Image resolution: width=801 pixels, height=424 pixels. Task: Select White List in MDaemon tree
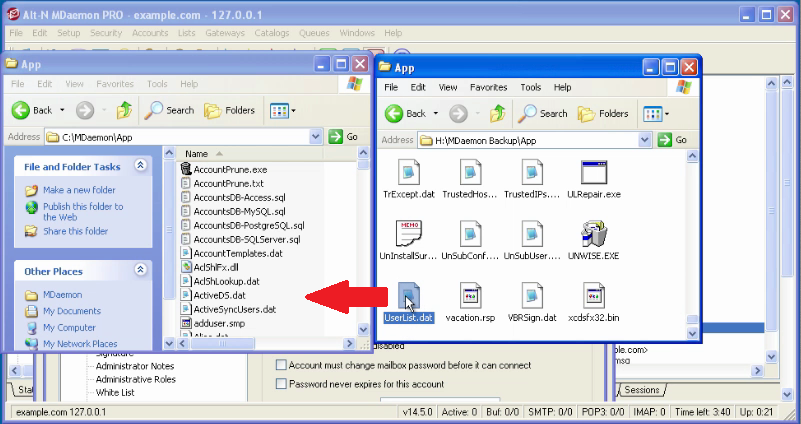(x=115, y=393)
